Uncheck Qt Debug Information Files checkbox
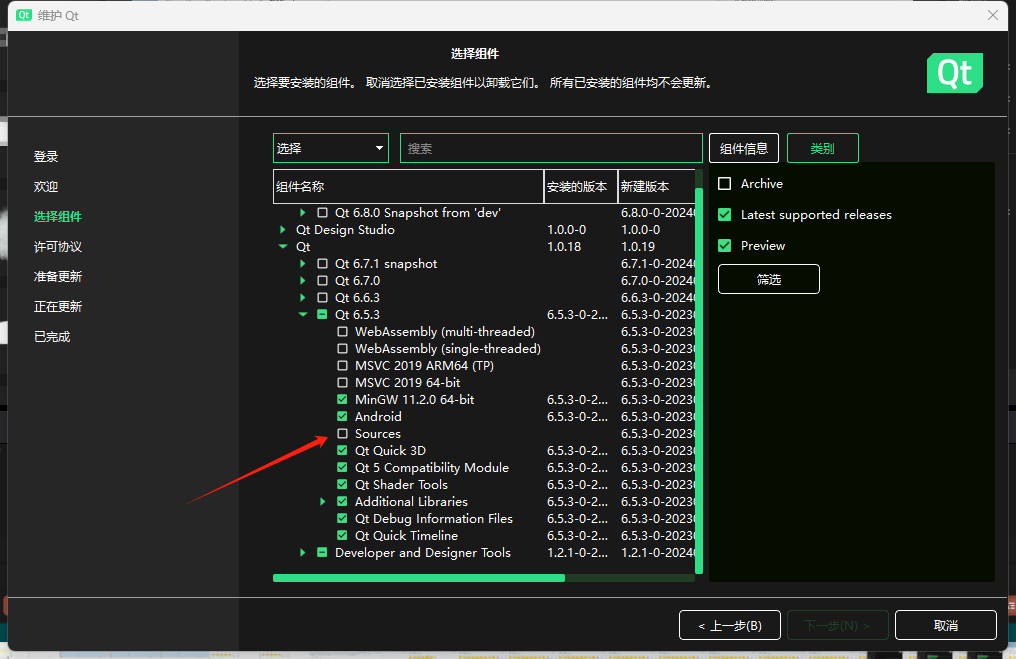This screenshot has width=1016, height=659. coord(342,518)
